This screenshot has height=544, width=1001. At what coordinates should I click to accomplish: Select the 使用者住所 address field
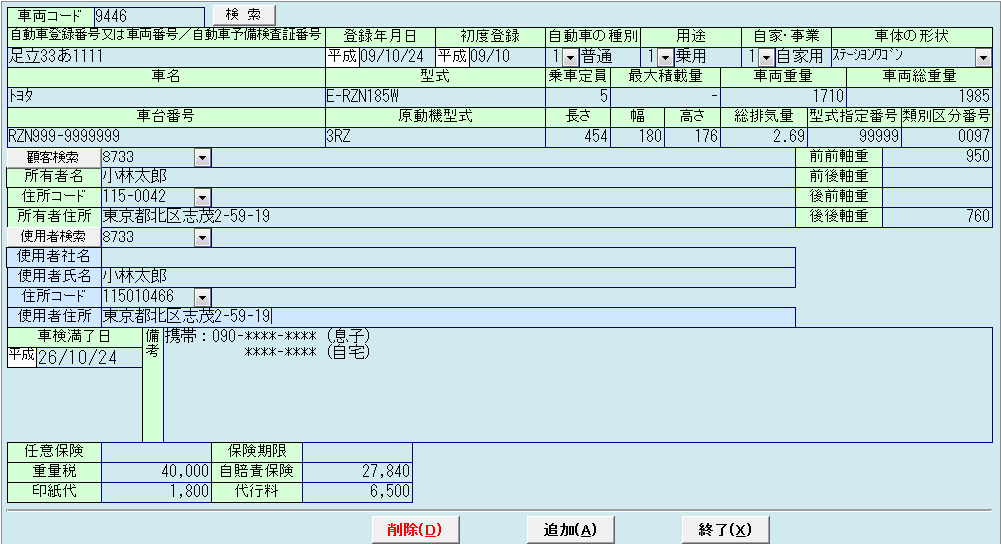coord(448,317)
